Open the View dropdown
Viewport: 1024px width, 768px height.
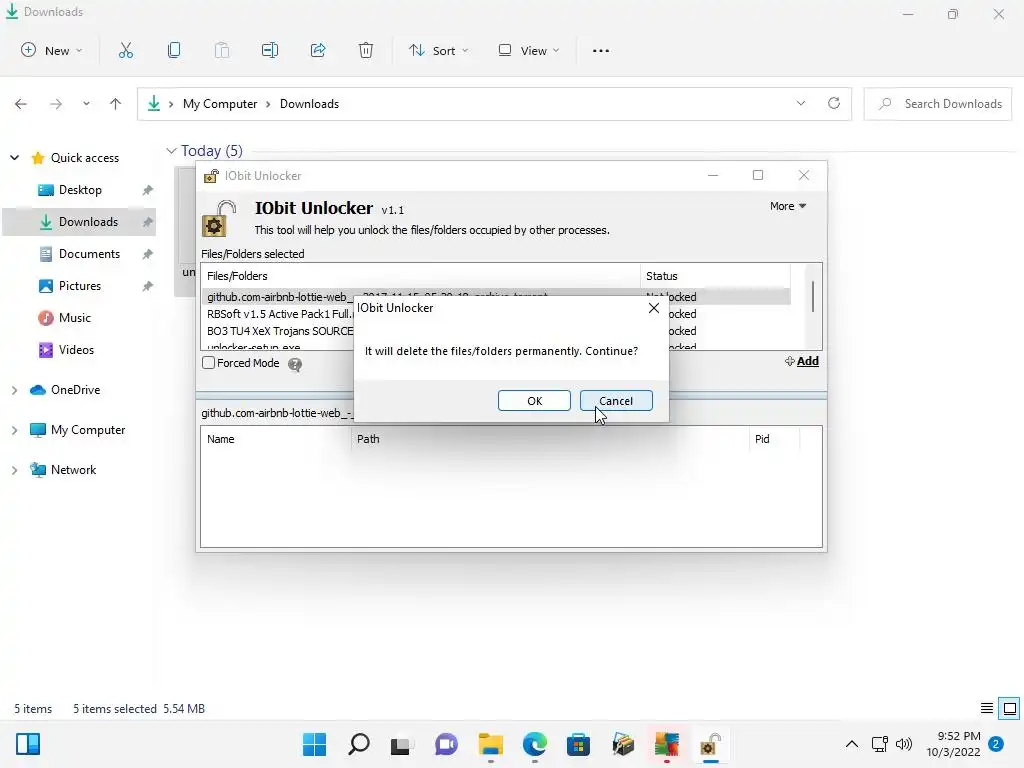[529, 50]
